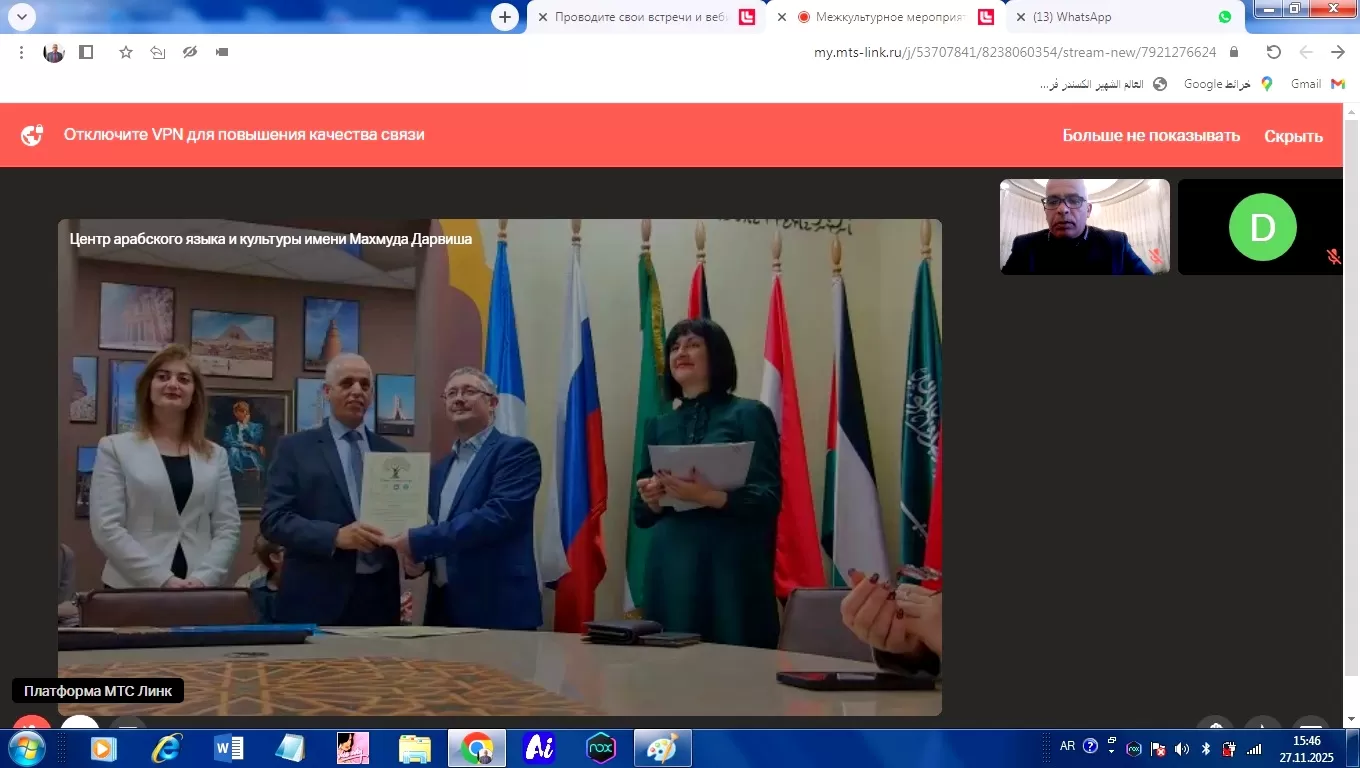Click the lock site info icon
This screenshot has width=1360, height=768.
tap(1234, 52)
